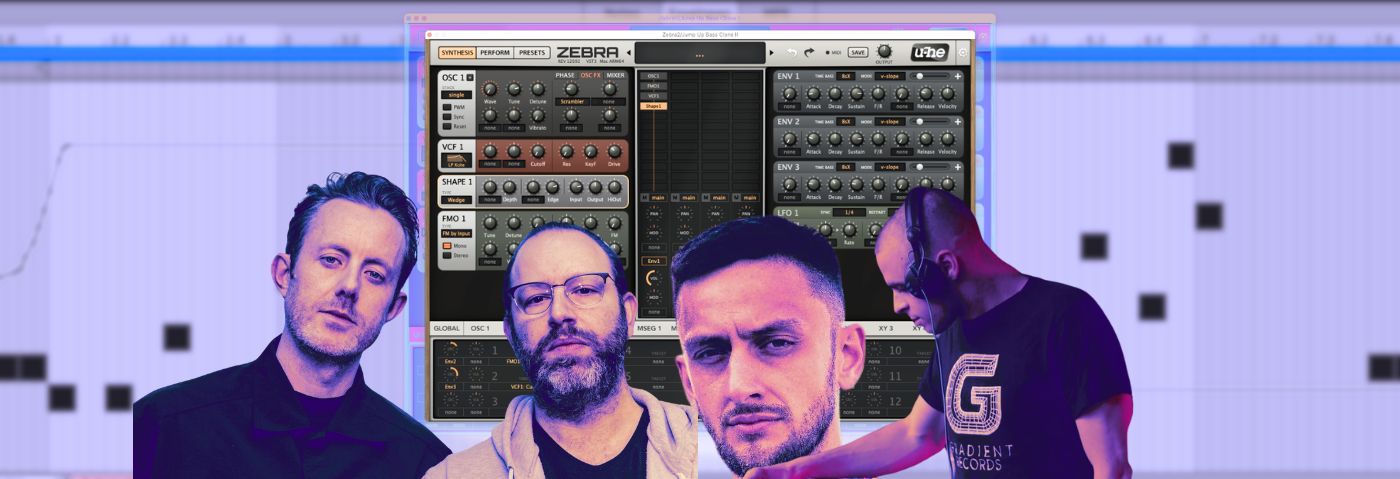Viewport: 1400px width, 479px height.
Task: Open the ENV 2 time base 8sX dropdown
Action: click(846, 122)
